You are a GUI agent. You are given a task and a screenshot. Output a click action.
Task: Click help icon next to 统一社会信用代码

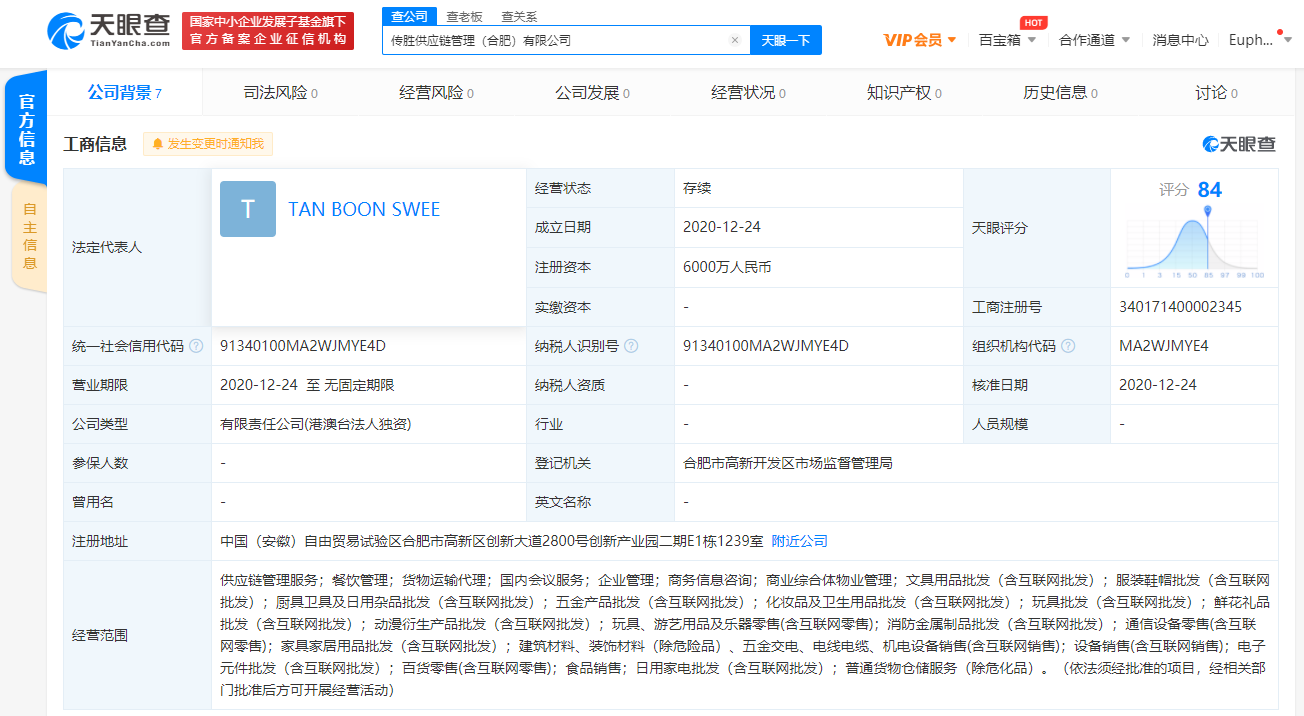click(x=196, y=346)
